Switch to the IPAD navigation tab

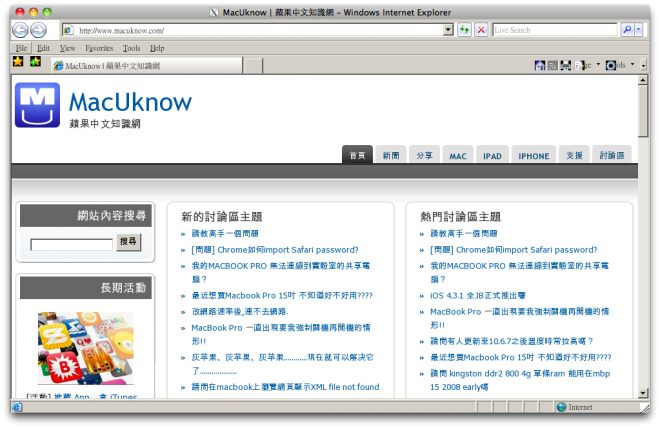(492, 156)
